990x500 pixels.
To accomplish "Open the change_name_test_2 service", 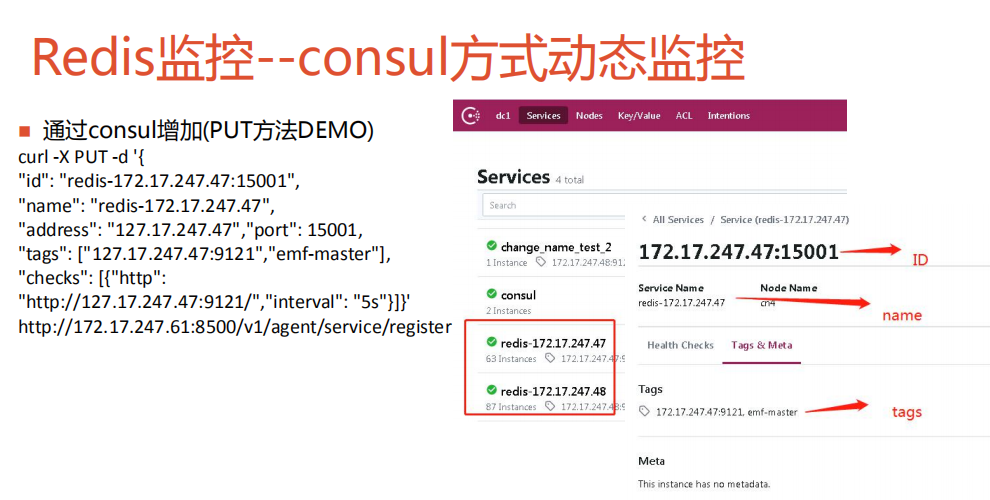I will tap(556, 247).
